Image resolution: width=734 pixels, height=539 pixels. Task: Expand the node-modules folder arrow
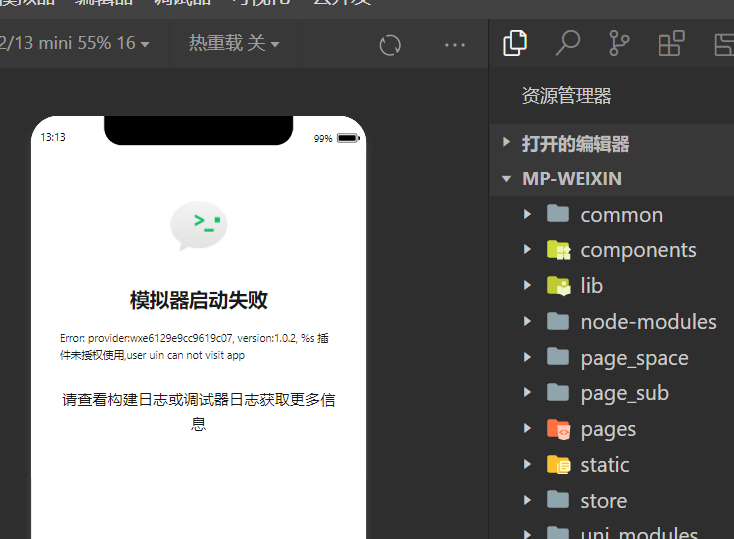(x=528, y=321)
